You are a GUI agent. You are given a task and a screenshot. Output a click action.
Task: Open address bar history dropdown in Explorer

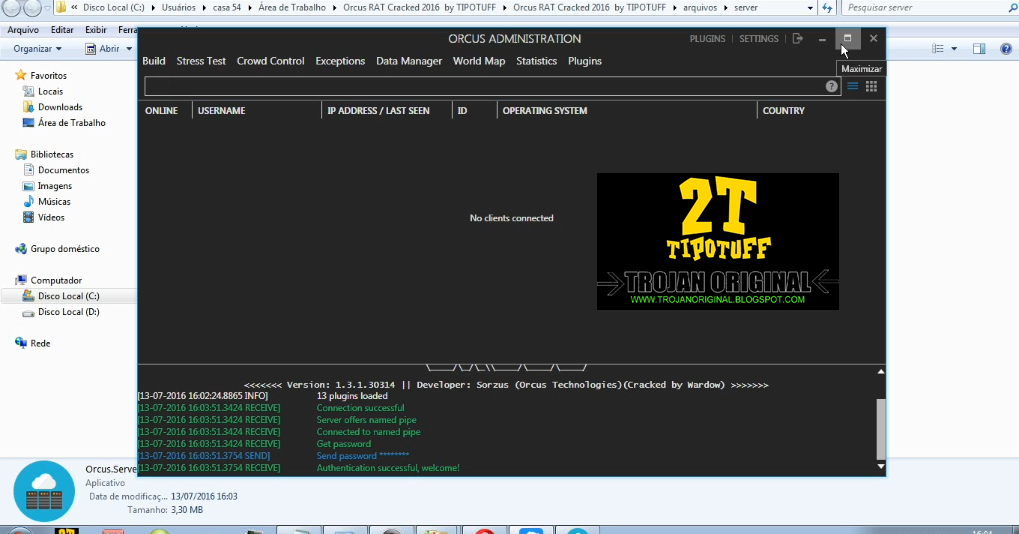(x=810, y=8)
